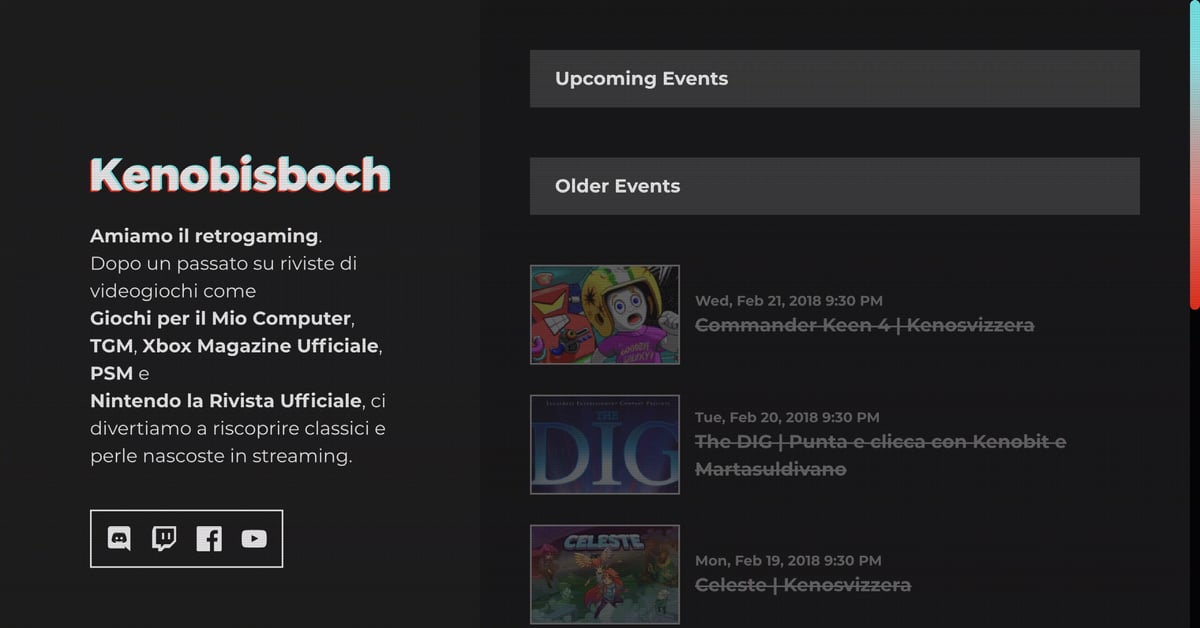
Task: Open The DIG event thumbnail
Action: pyautogui.click(x=605, y=444)
